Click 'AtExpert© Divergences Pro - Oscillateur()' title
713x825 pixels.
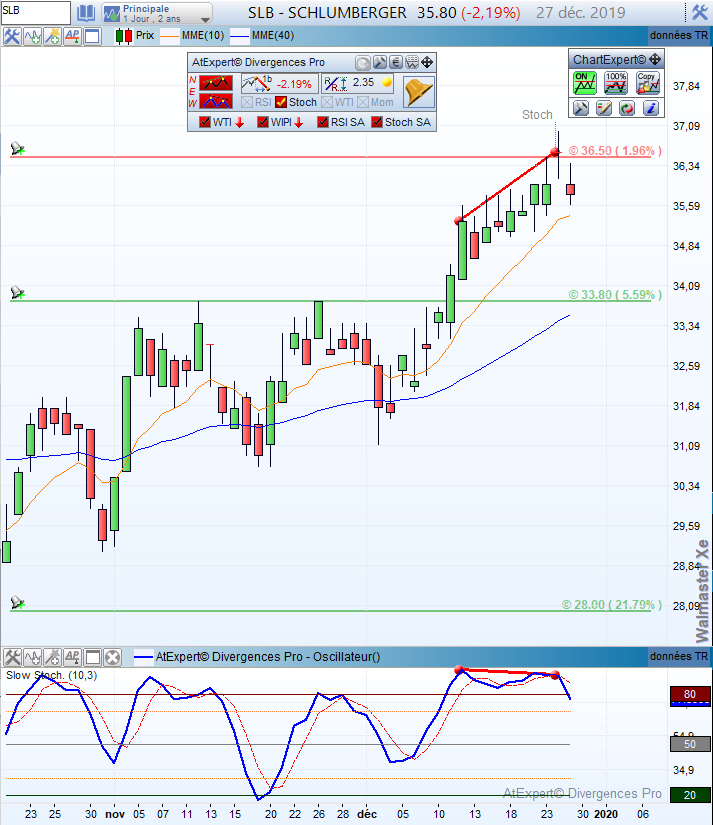[268, 657]
